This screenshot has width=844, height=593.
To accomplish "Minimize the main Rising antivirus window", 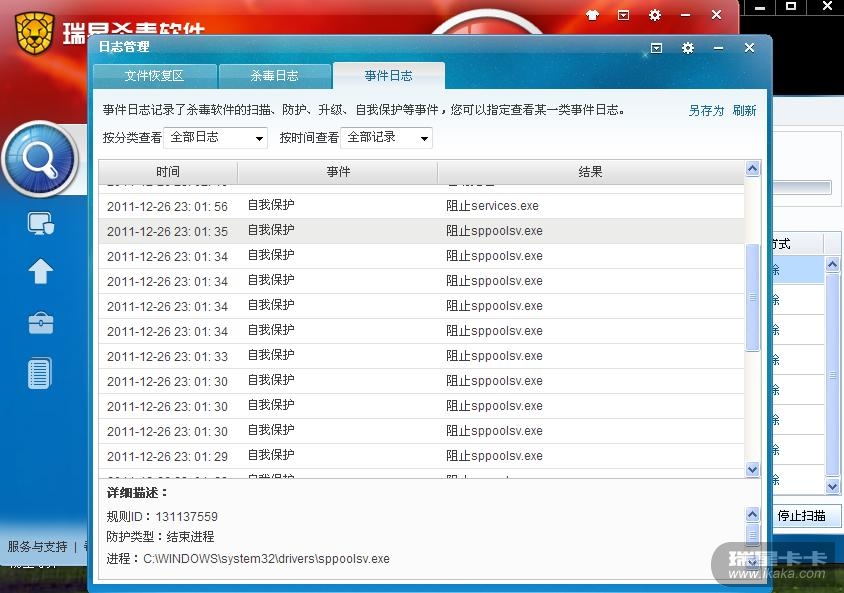I will [685, 15].
